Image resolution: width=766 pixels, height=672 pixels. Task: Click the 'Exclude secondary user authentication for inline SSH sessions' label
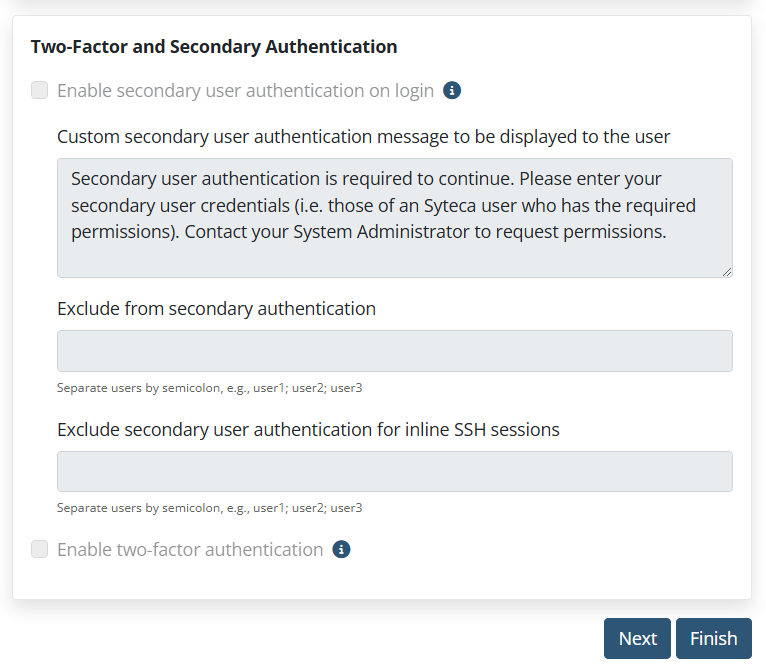click(x=308, y=430)
